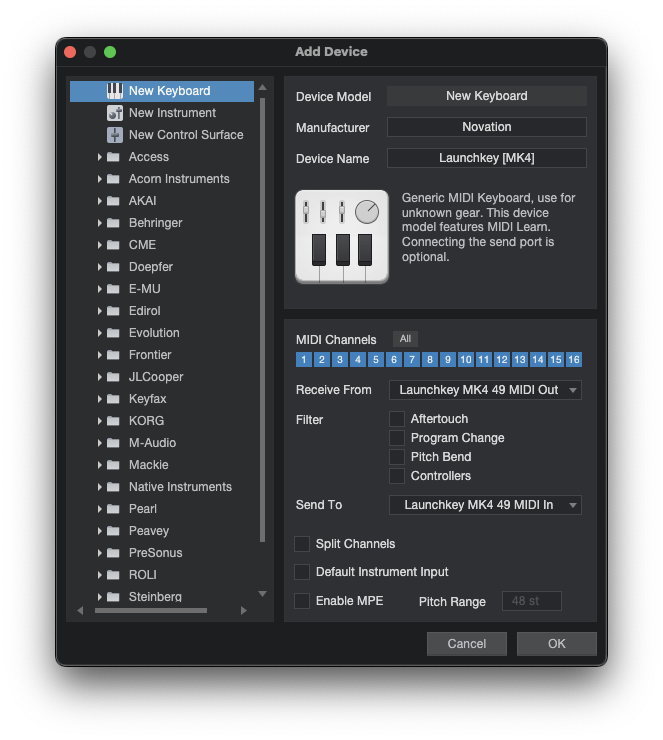The height and width of the screenshot is (740, 663).
Task: Toggle MIDI channel 10
Action: pos(466,360)
